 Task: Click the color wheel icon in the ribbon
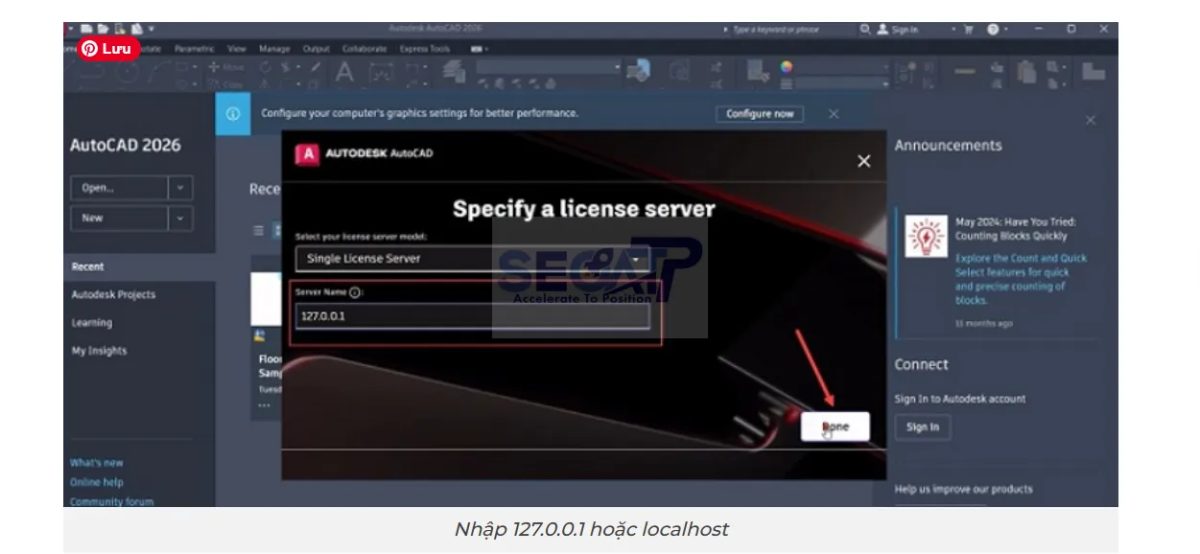pyautogui.click(x=786, y=67)
